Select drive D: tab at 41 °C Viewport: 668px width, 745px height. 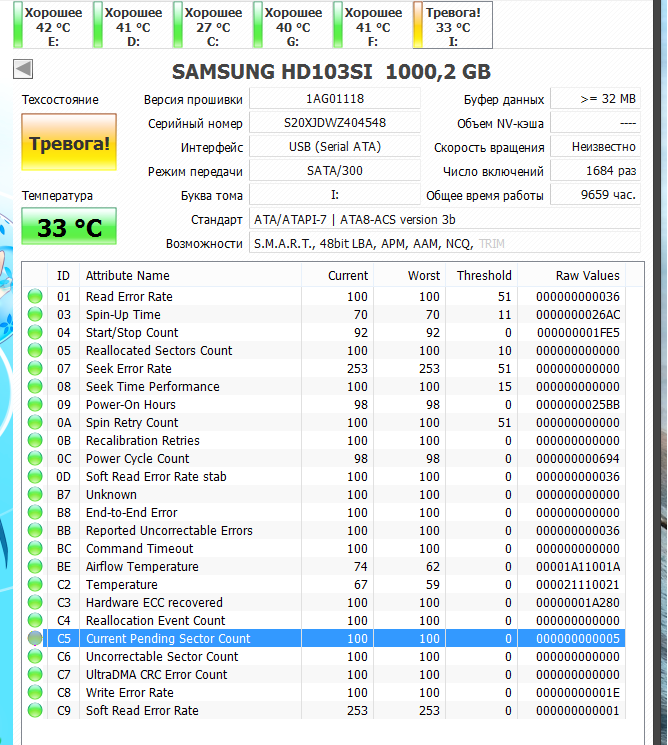pyautogui.click(x=133, y=25)
